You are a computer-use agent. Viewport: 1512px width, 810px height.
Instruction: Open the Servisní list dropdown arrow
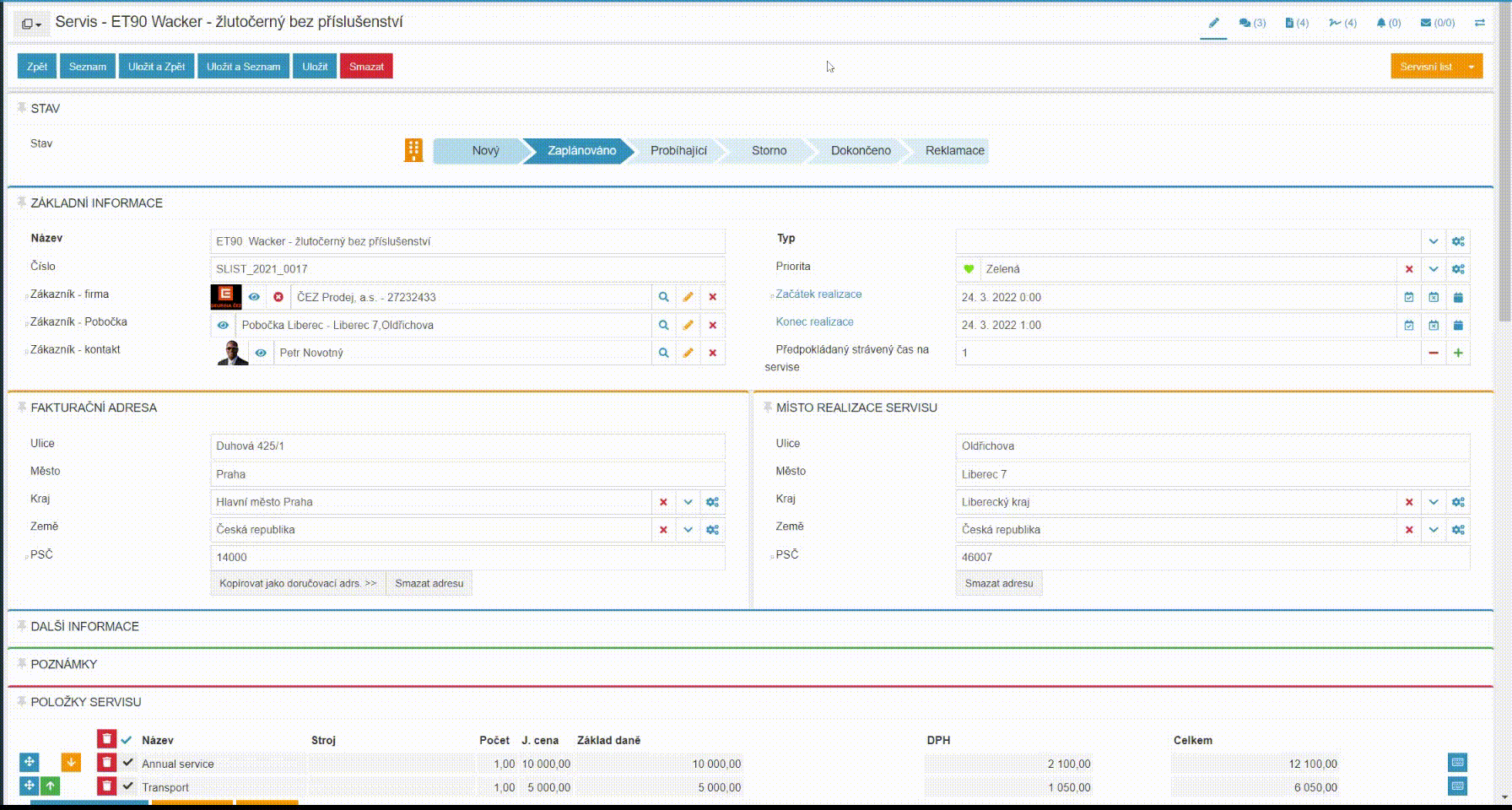point(1471,67)
